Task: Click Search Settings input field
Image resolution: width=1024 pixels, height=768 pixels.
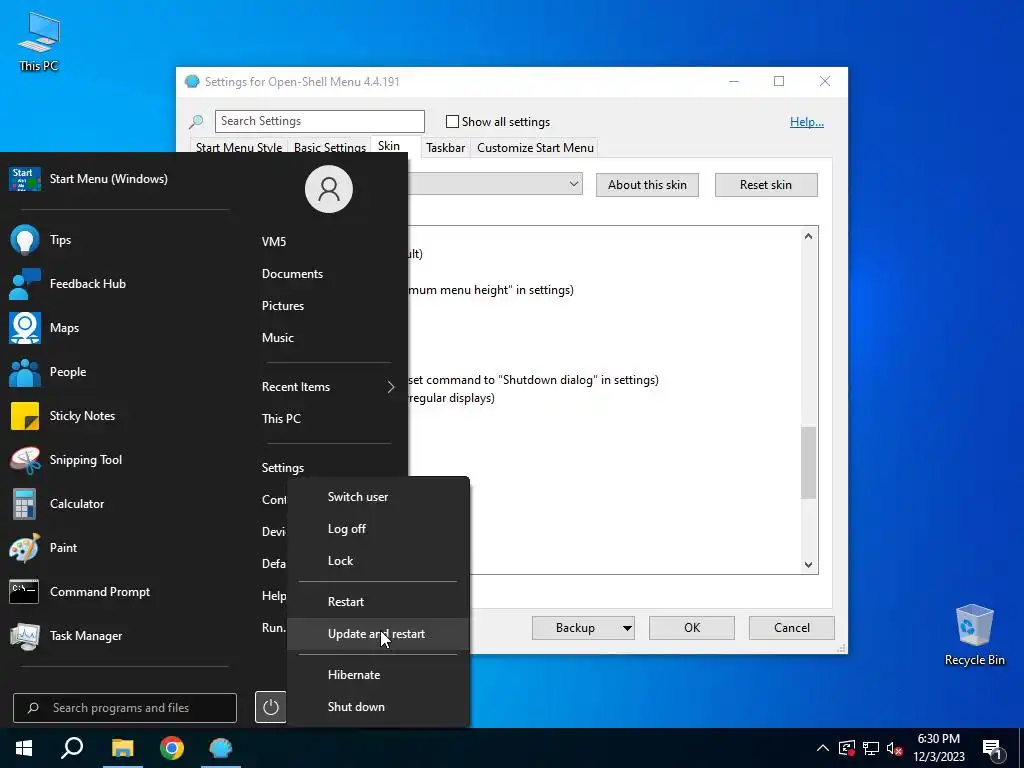Action: (x=320, y=121)
